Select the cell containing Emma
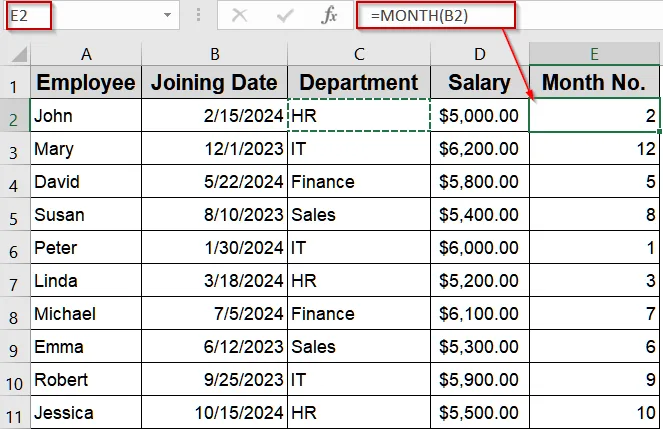 coord(86,346)
